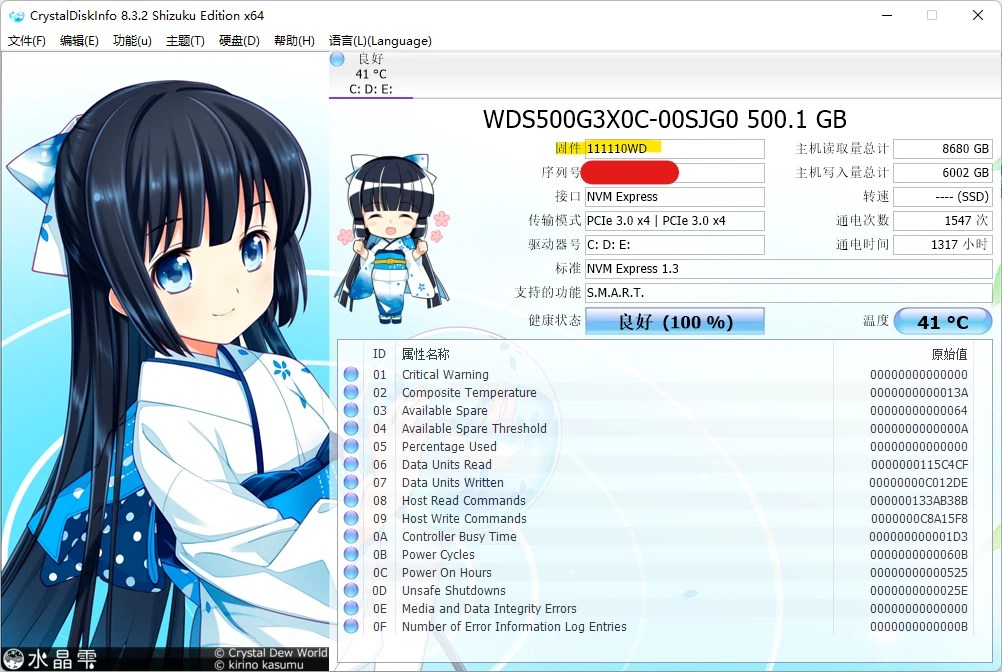Image resolution: width=1002 pixels, height=672 pixels.
Task: Click the 原始值 column header
Action: (x=949, y=354)
